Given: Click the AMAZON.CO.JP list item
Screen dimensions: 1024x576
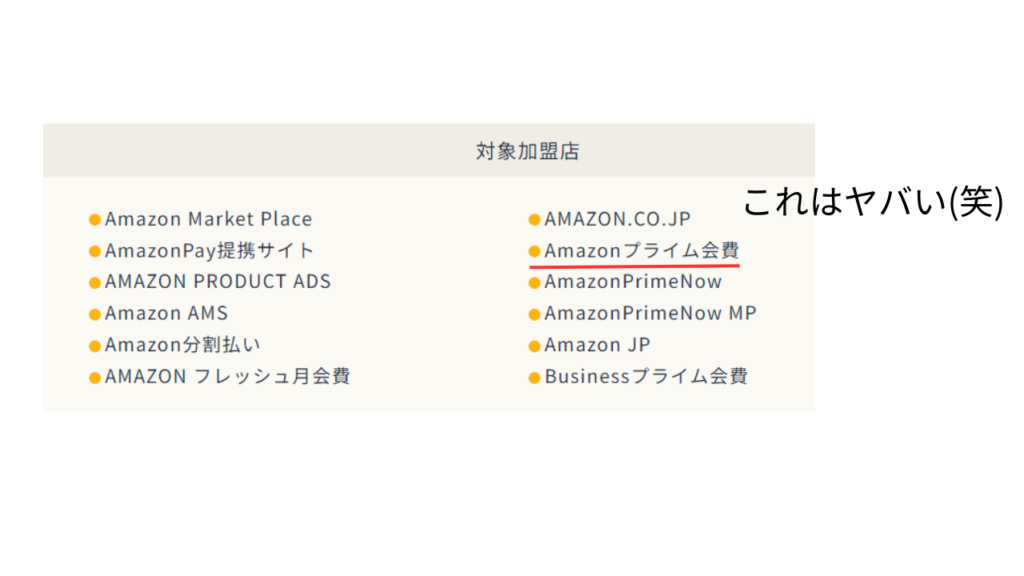Looking at the screenshot, I should click(618, 219).
